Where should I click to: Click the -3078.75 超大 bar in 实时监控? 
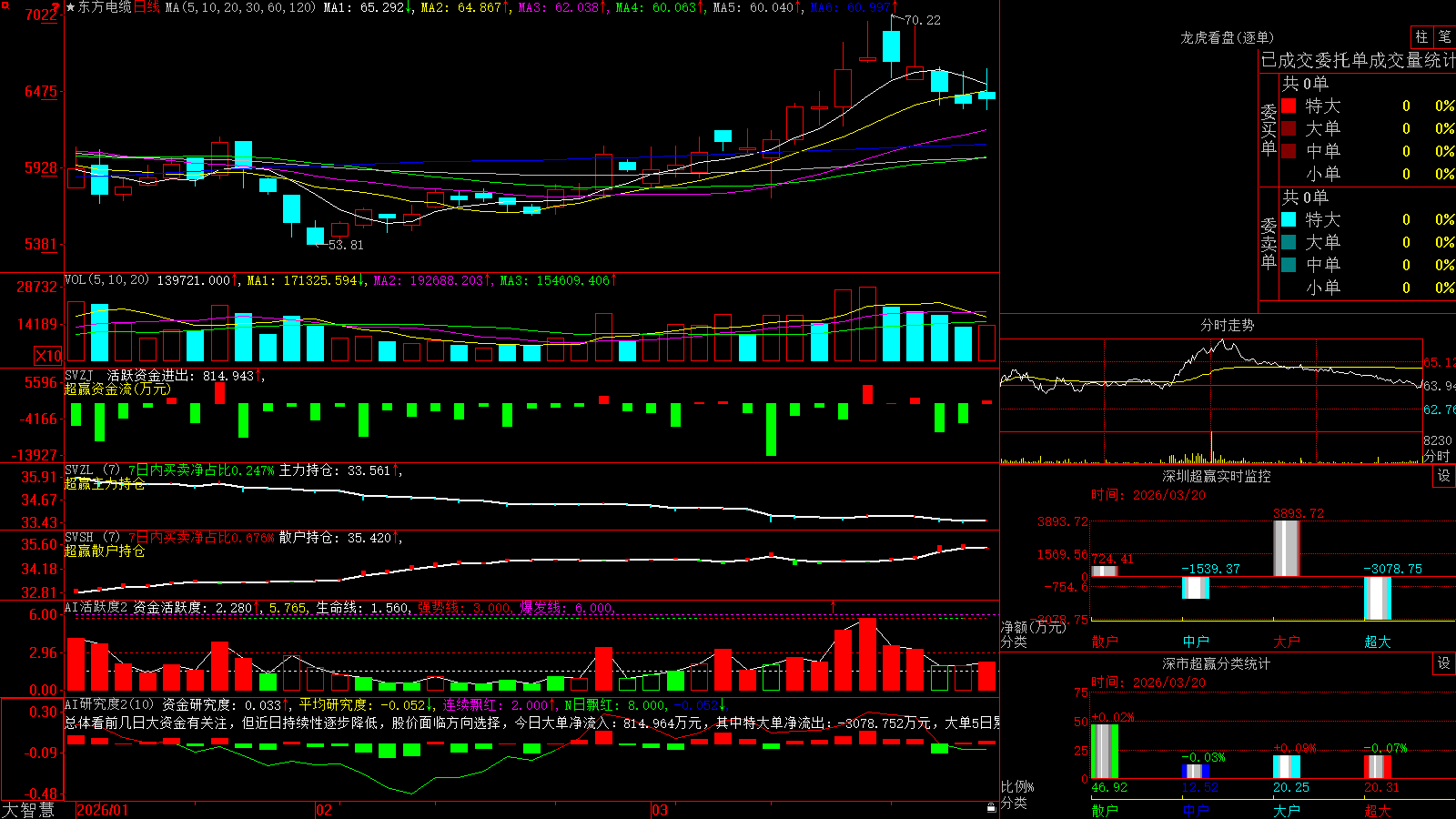pos(1378,599)
